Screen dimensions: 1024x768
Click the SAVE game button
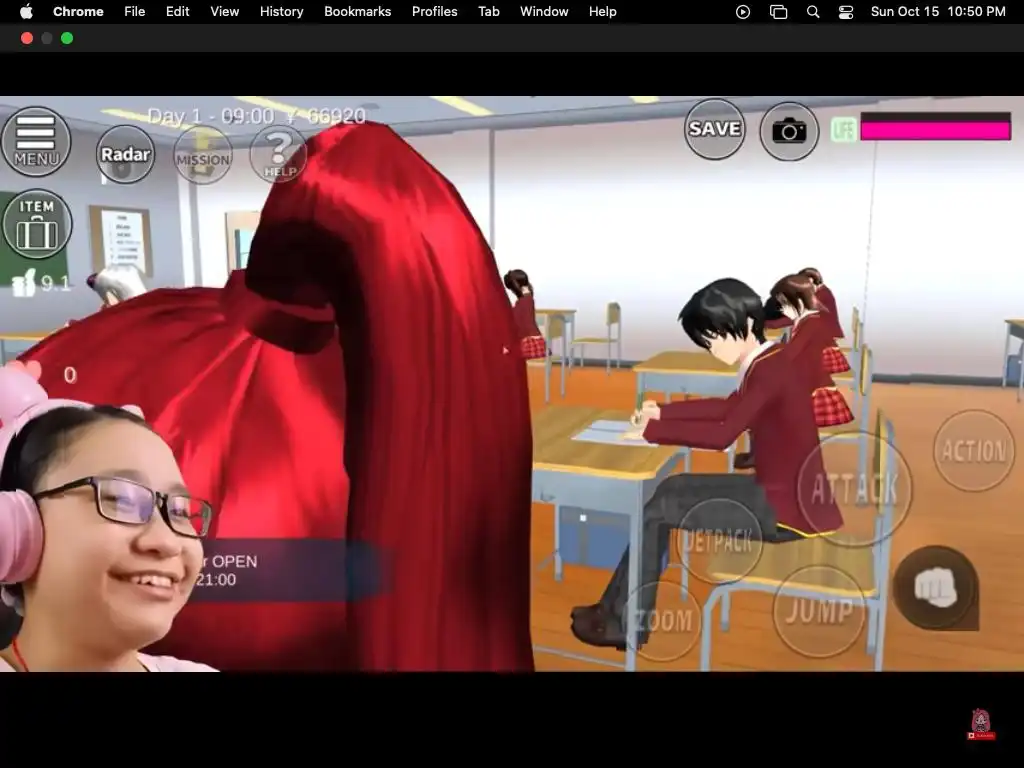pyautogui.click(x=714, y=129)
